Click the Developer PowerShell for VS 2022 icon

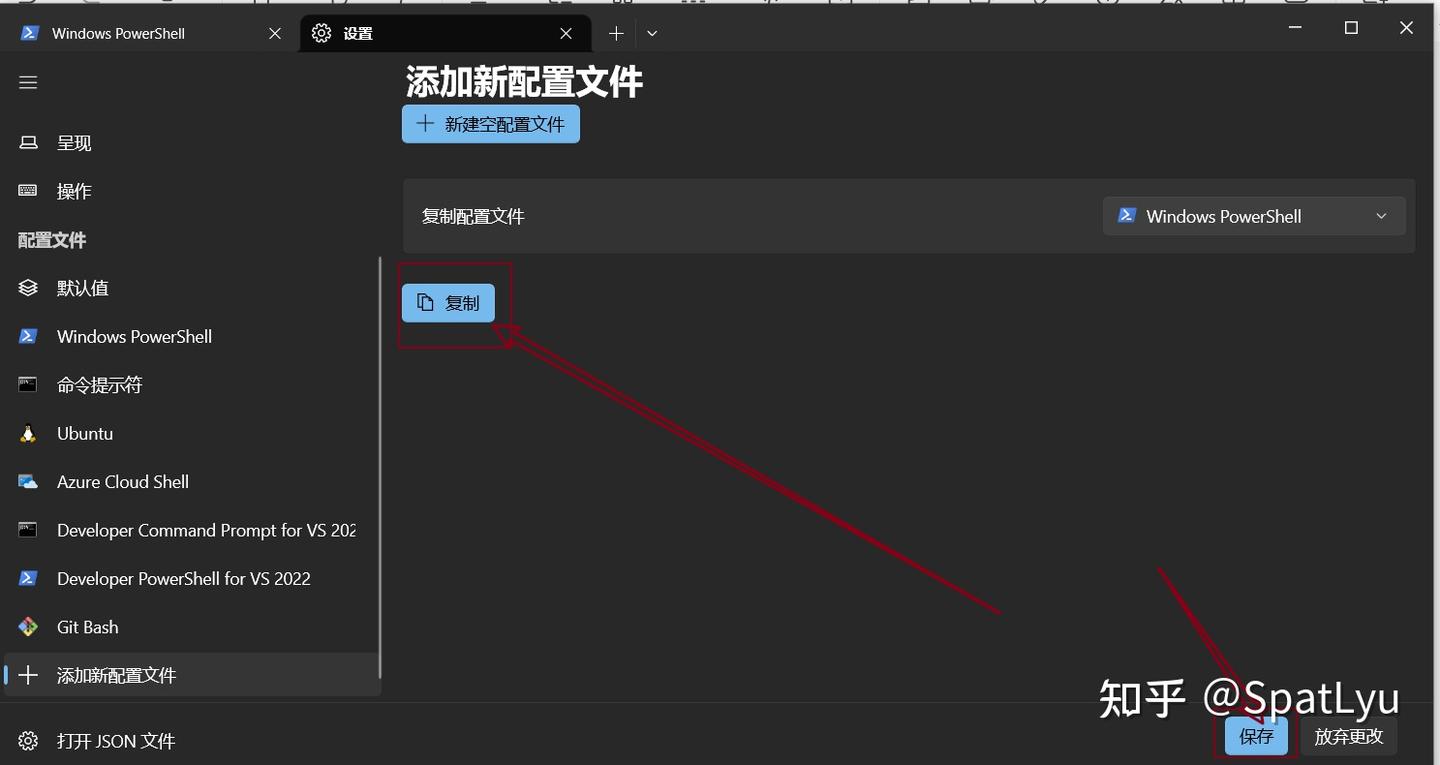[x=27, y=578]
